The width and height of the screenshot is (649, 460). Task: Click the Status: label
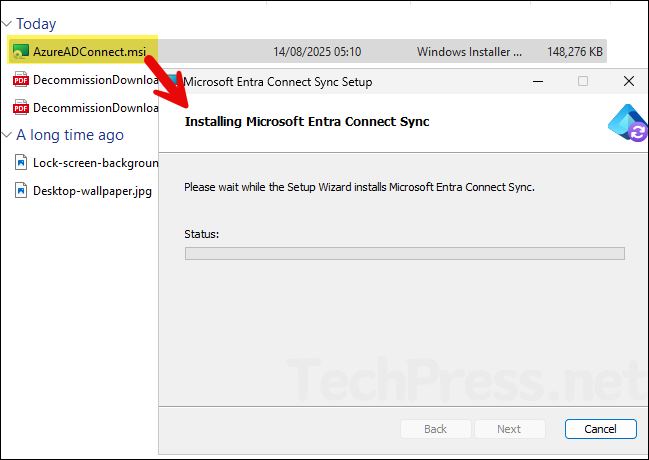pyautogui.click(x=202, y=234)
